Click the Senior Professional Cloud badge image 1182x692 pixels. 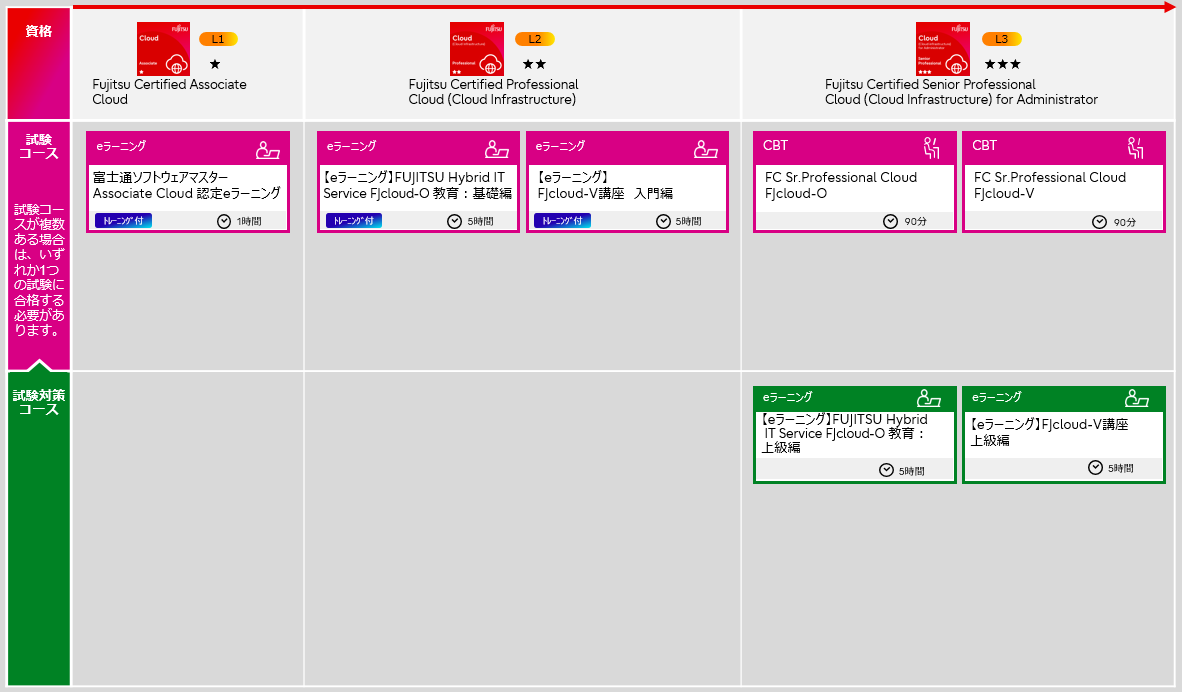(942, 49)
